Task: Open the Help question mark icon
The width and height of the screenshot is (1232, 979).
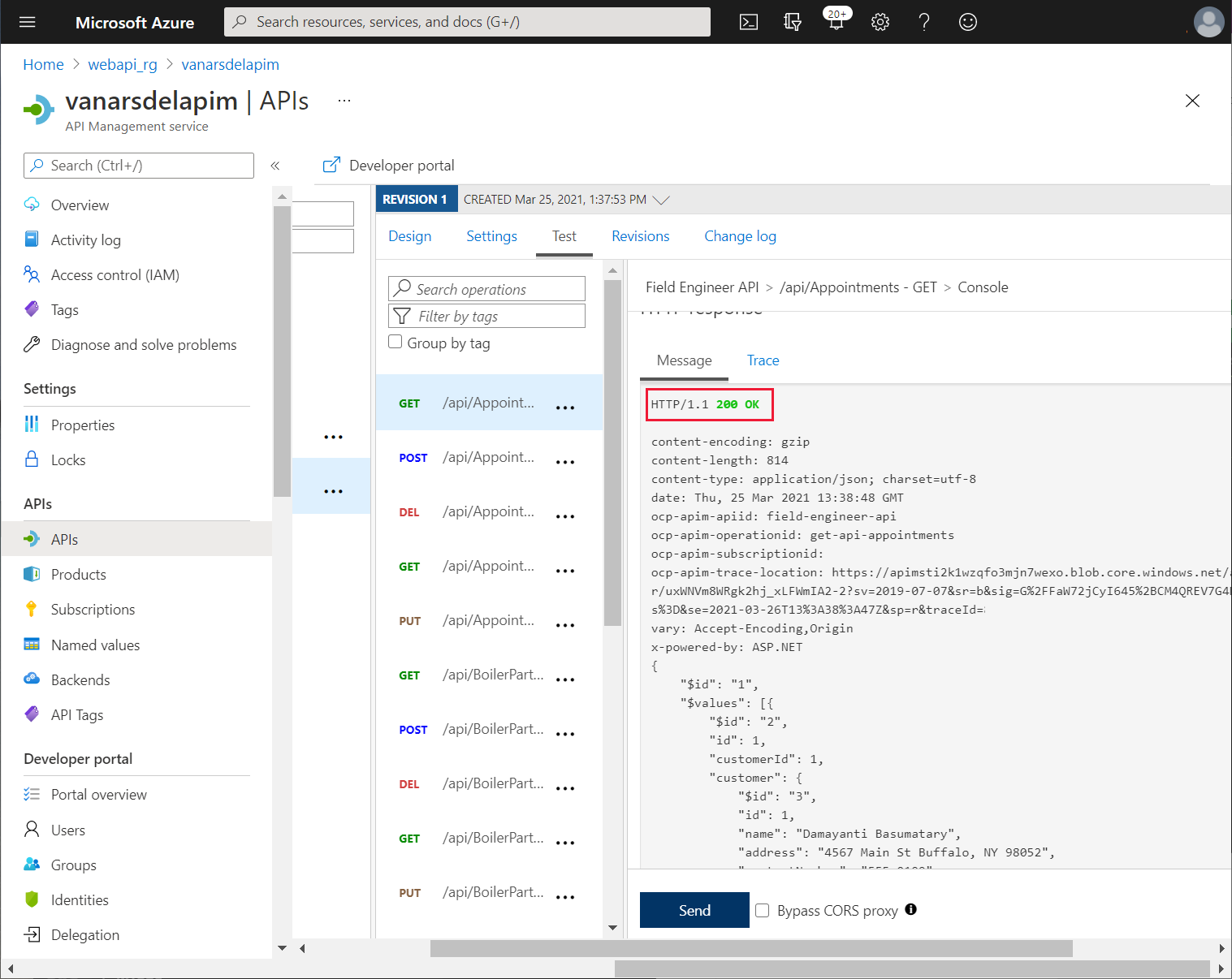Action: 924,22
